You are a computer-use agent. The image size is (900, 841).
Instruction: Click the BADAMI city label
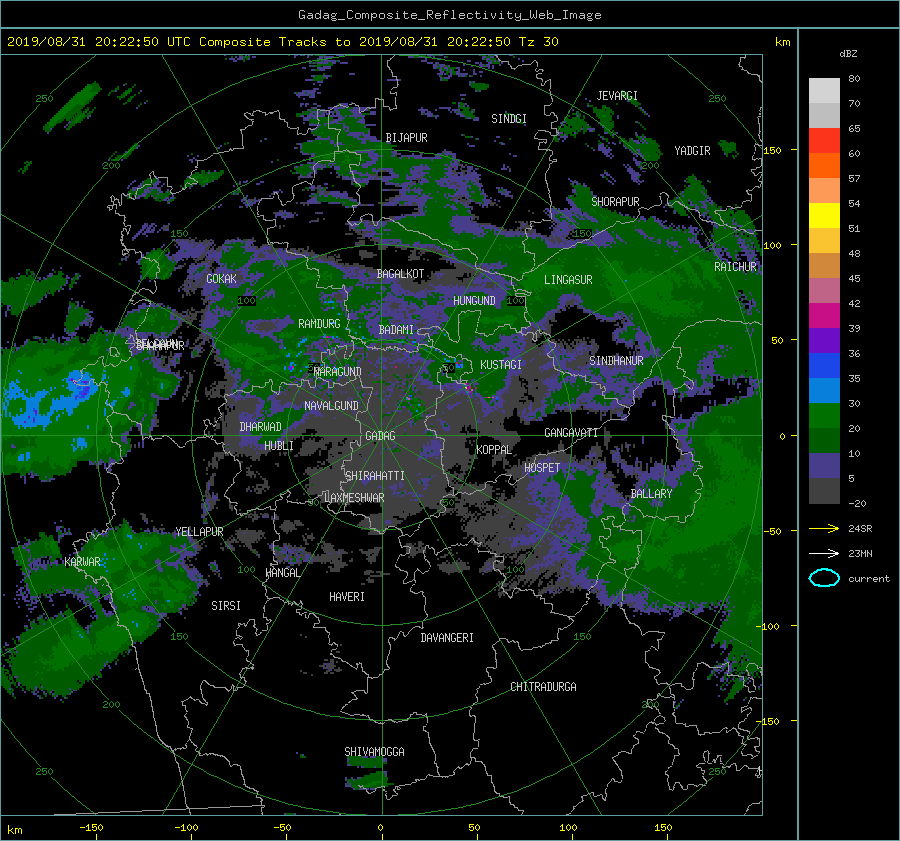(x=396, y=330)
